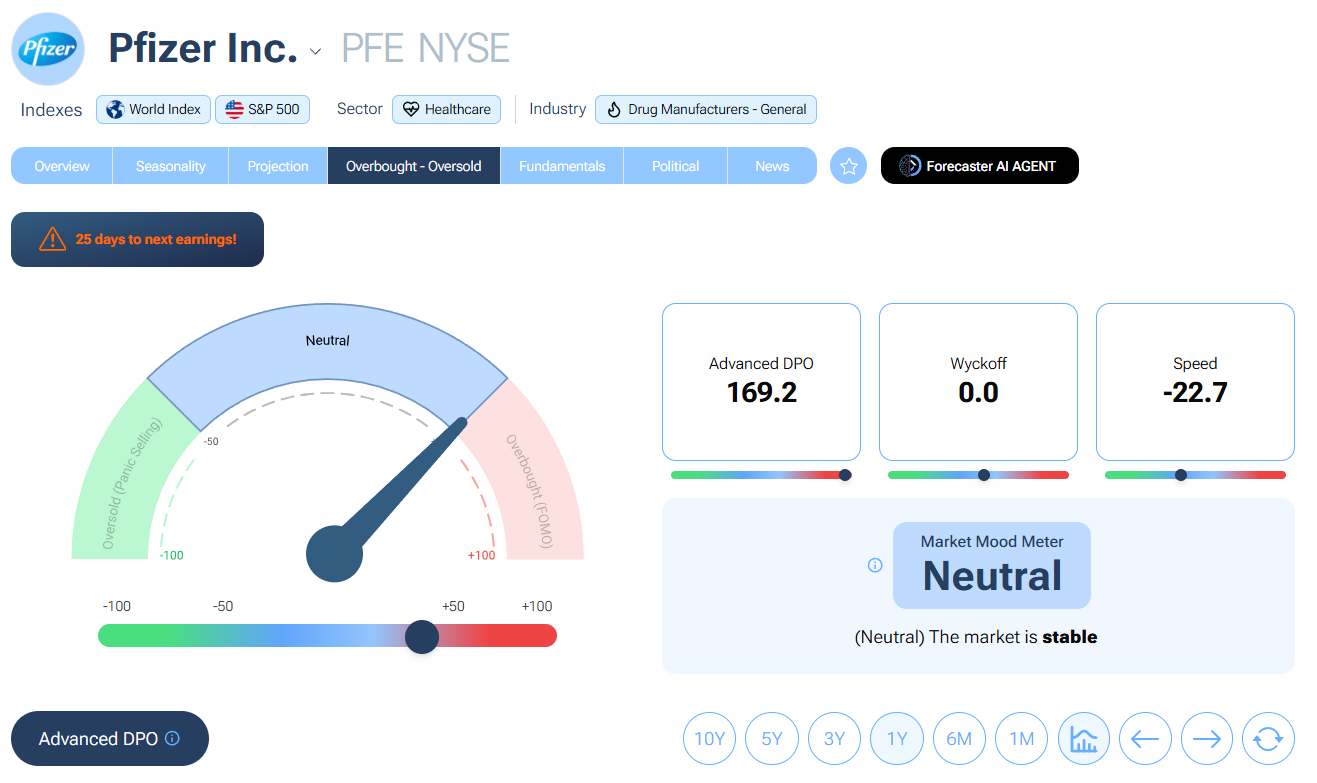Open the chart view icon button
This screenshot has width=1317, height=783.
[1083, 739]
